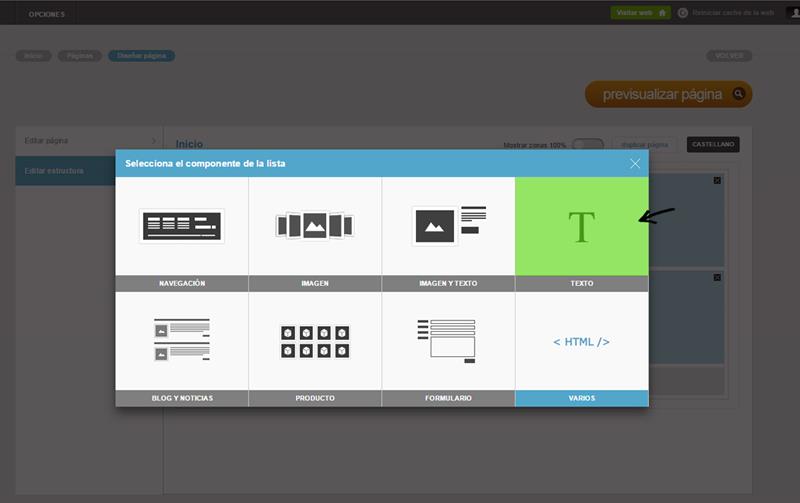Click the duplicar página button

click(x=645, y=145)
